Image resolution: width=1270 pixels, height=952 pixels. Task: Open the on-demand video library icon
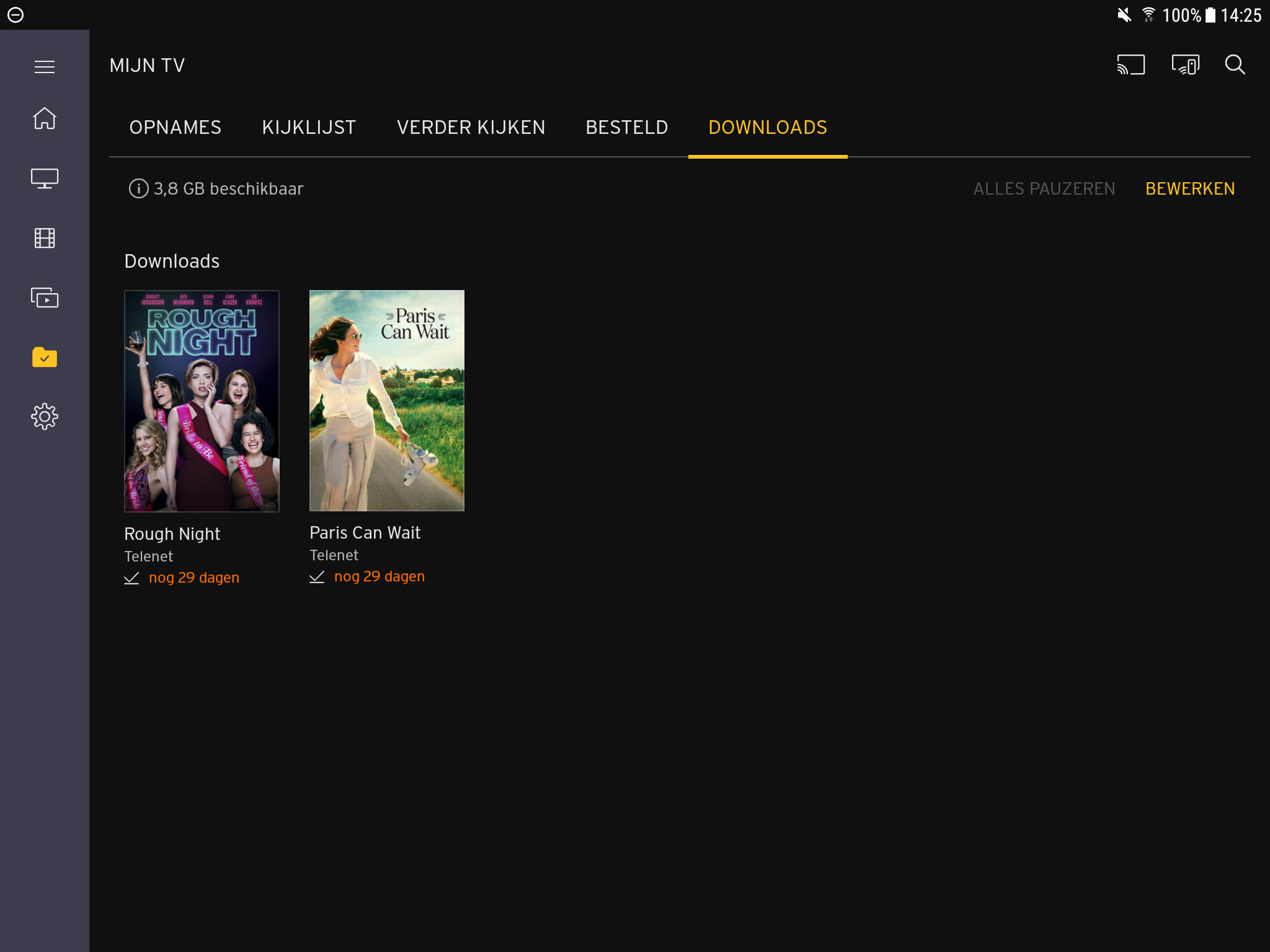pyautogui.click(x=44, y=297)
